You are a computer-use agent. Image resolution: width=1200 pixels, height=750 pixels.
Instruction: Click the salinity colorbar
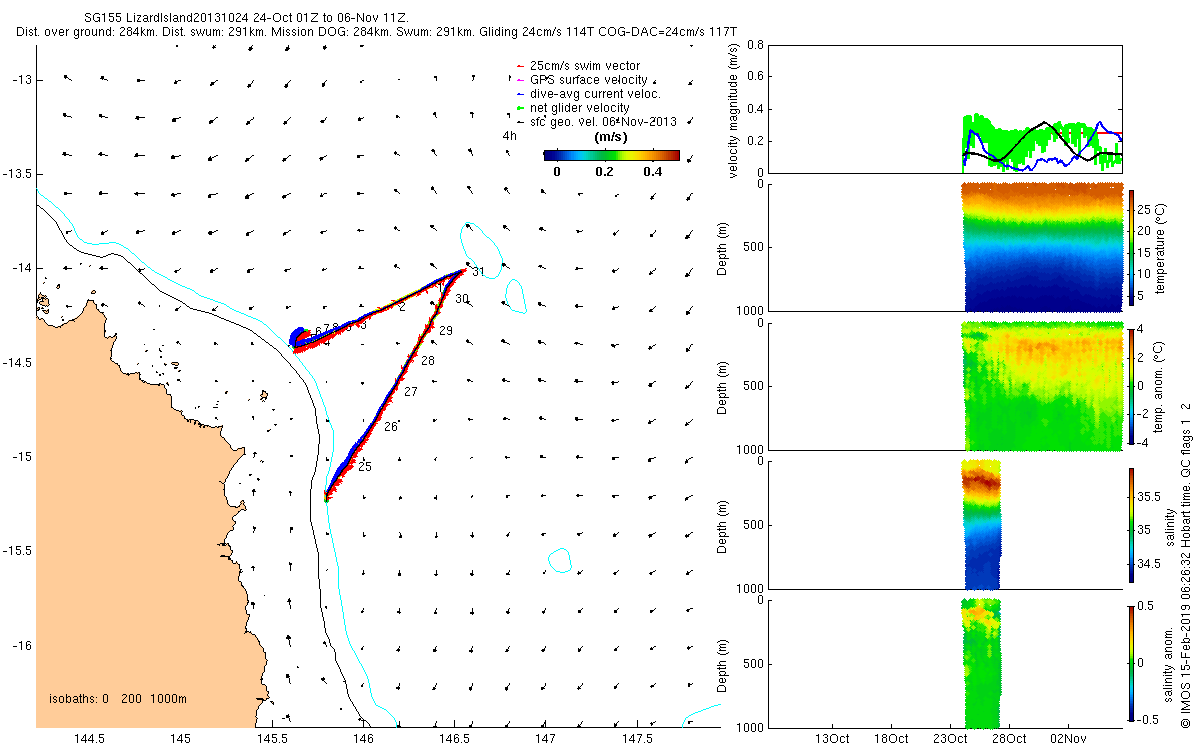tap(1134, 524)
